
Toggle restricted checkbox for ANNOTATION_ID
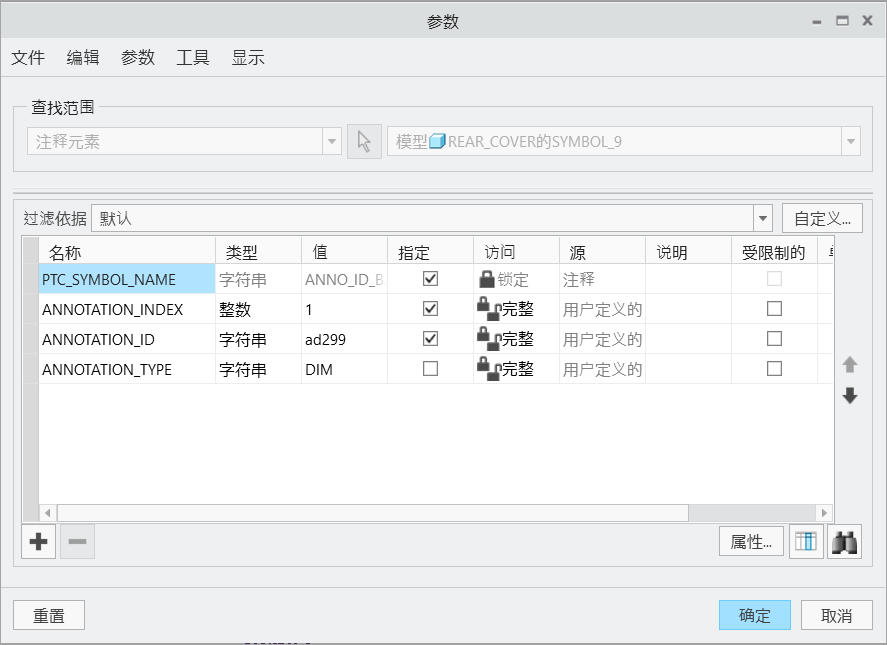[774, 339]
